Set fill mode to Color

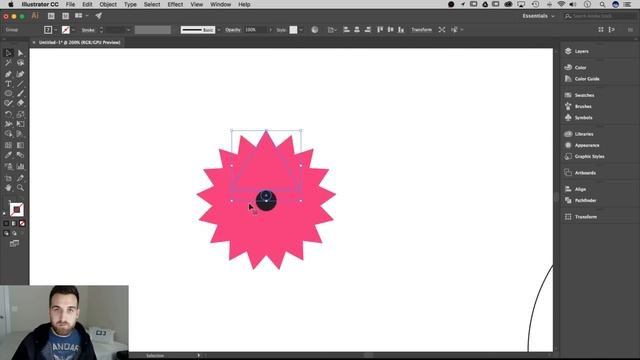[6, 223]
